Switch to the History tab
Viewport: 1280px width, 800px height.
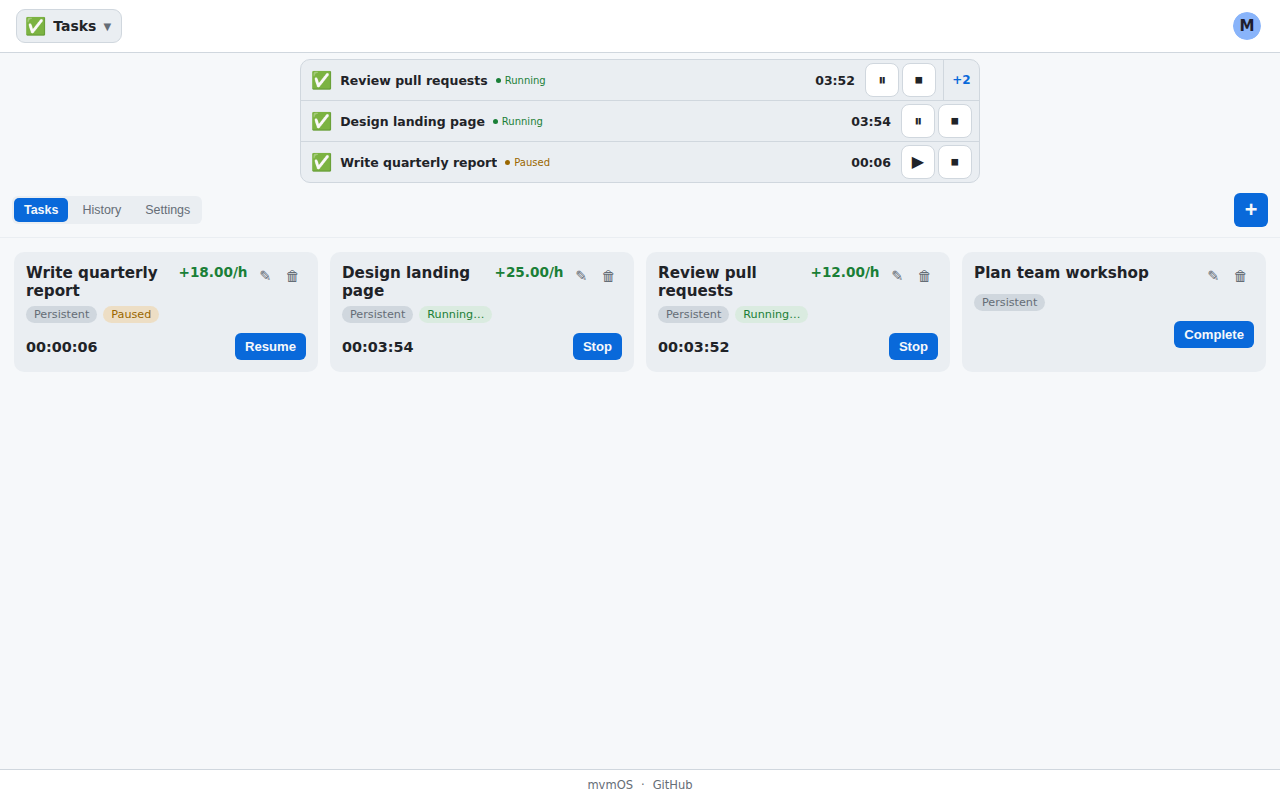point(102,210)
